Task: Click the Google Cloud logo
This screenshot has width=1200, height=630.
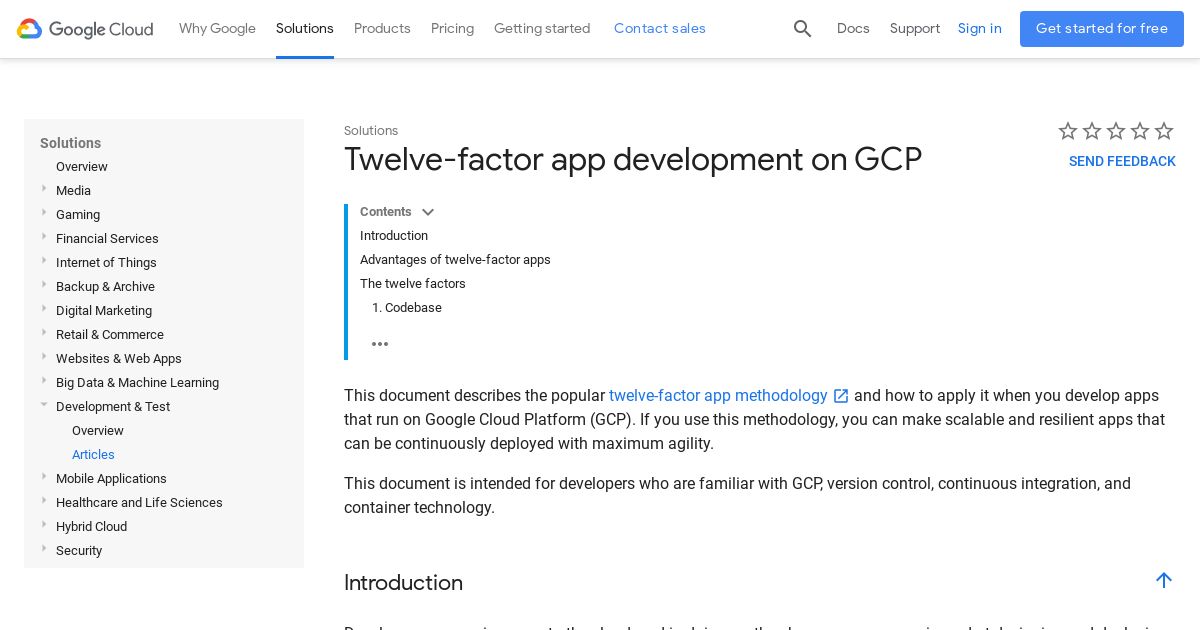Action: (x=85, y=29)
